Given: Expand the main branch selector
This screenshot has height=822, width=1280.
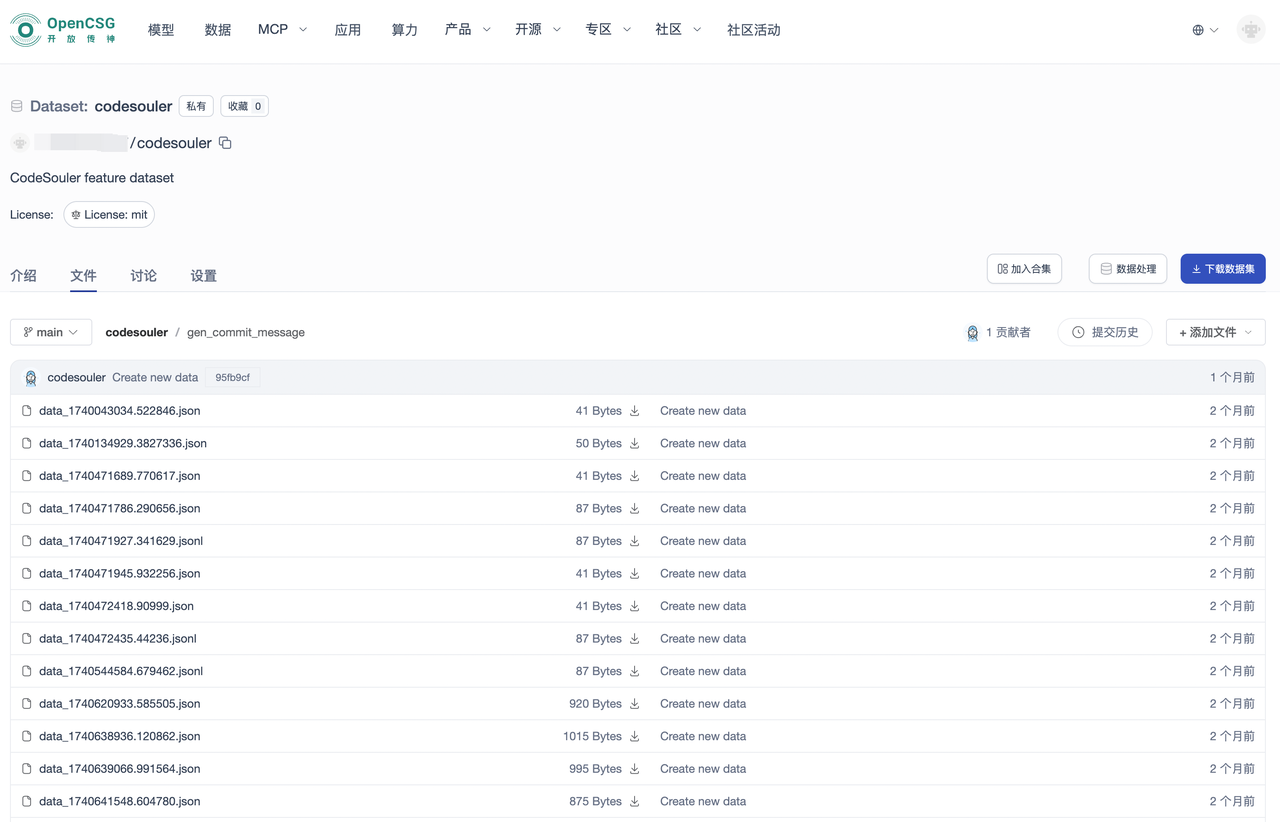Looking at the screenshot, I should (x=51, y=332).
